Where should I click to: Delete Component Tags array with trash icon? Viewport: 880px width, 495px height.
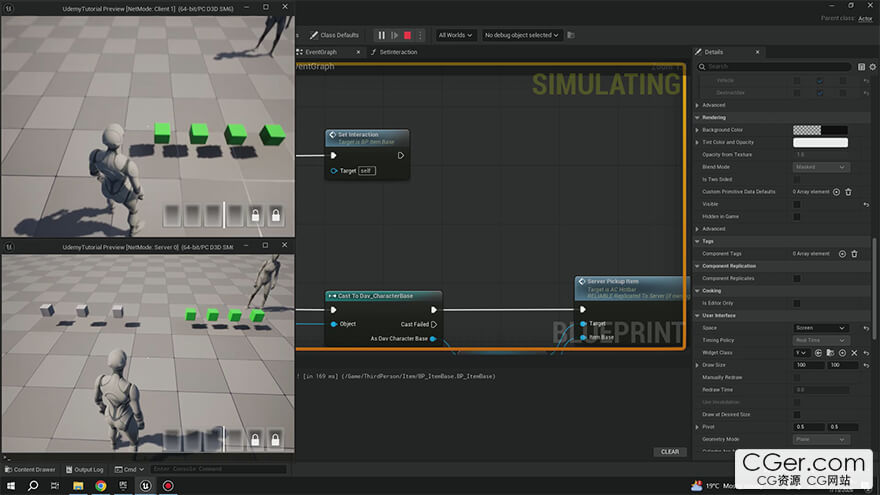[x=854, y=254]
